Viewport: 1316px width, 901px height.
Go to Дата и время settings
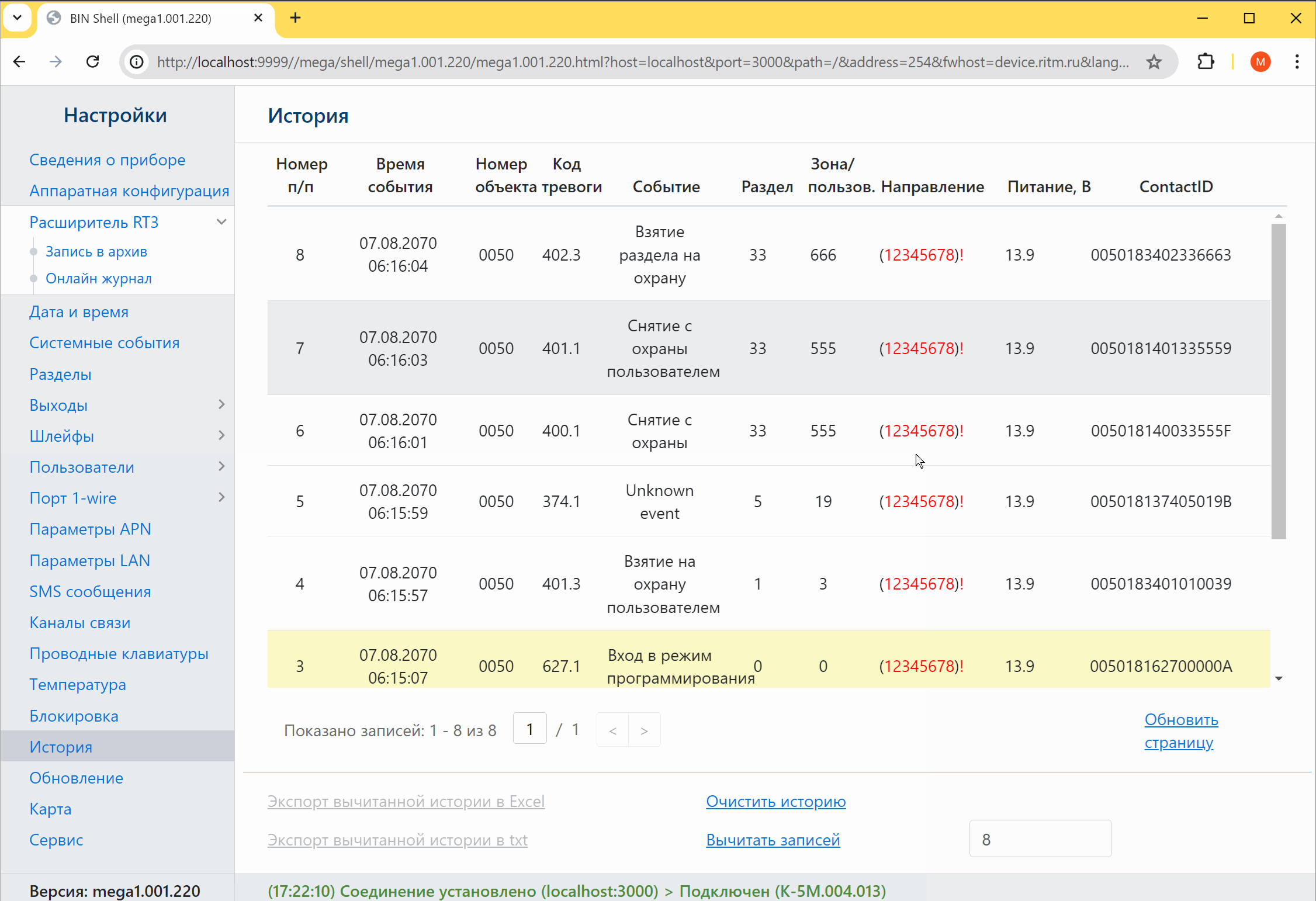pyautogui.click(x=79, y=312)
